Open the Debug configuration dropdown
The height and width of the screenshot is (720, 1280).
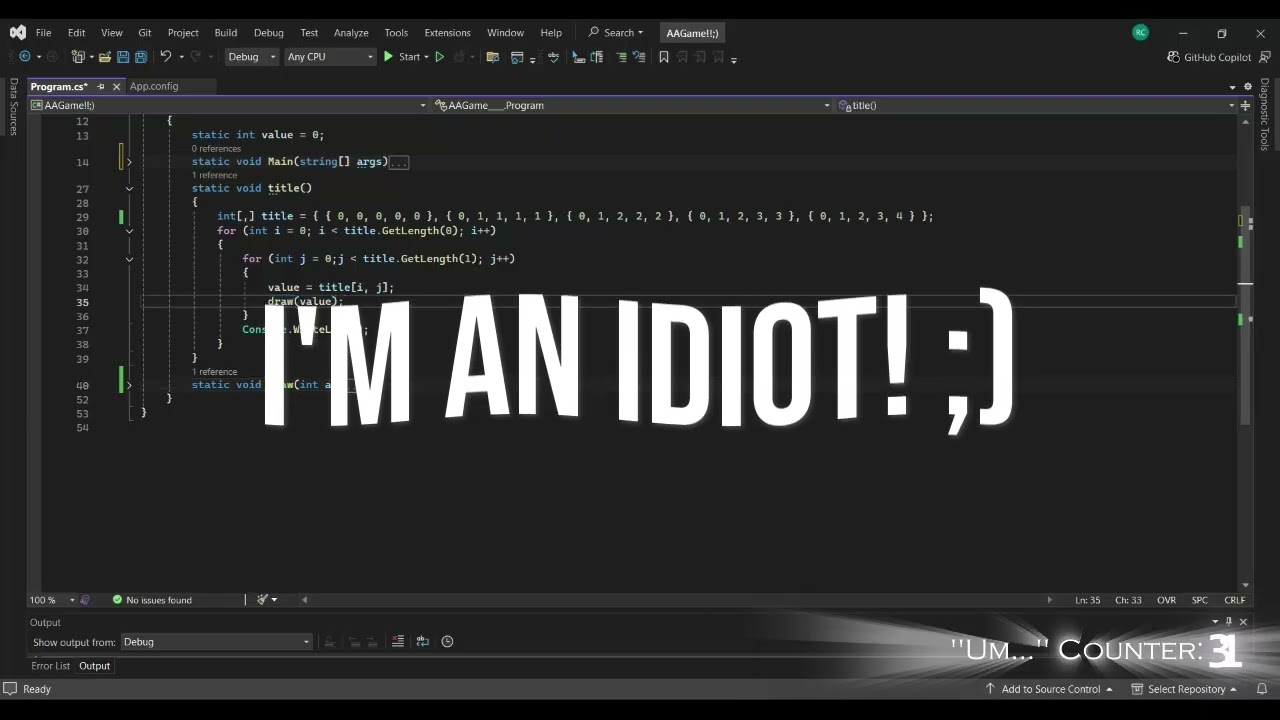coord(252,57)
